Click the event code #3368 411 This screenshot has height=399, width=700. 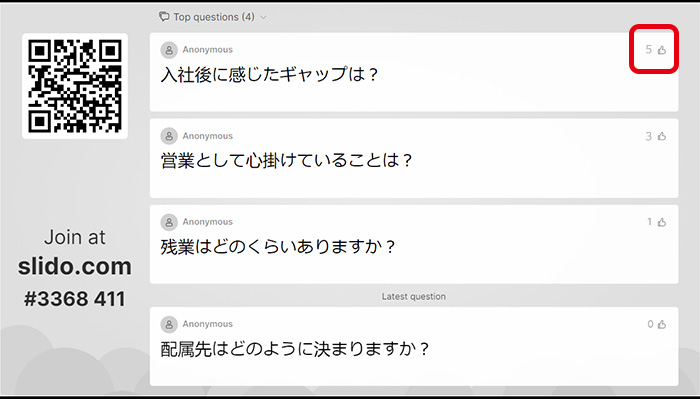[x=75, y=299]
